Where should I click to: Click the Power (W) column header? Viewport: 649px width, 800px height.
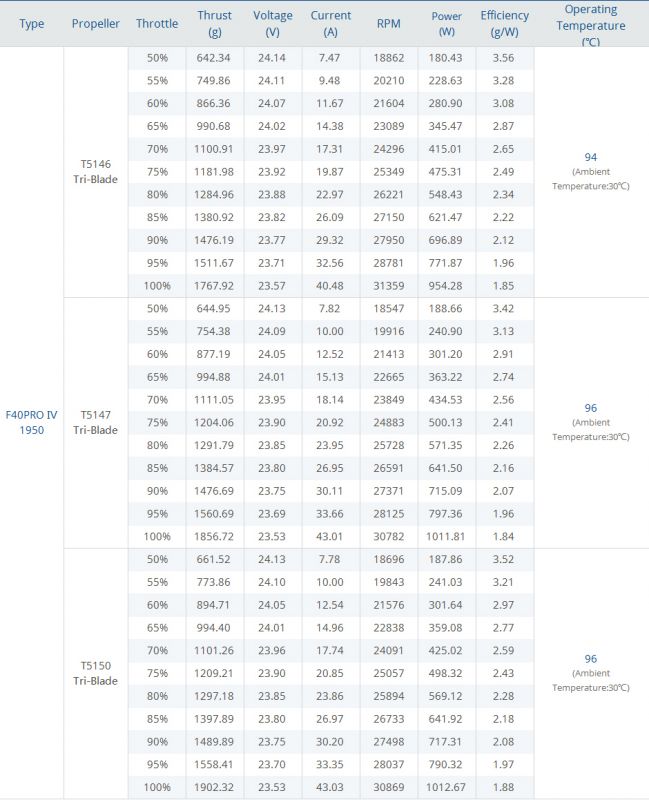(x=447, y=23)
